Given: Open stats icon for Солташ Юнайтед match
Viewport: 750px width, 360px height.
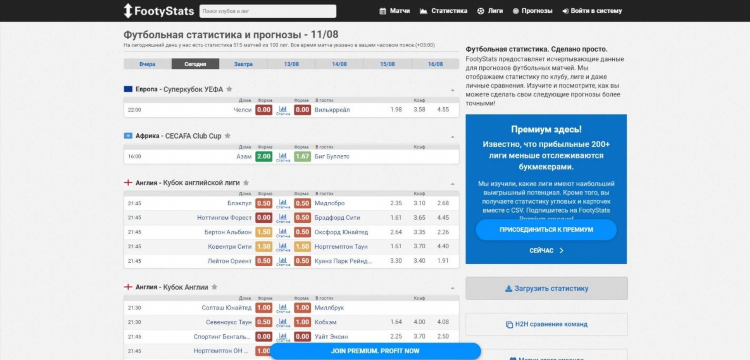Looking at the screenshot, I should [283, 308].
